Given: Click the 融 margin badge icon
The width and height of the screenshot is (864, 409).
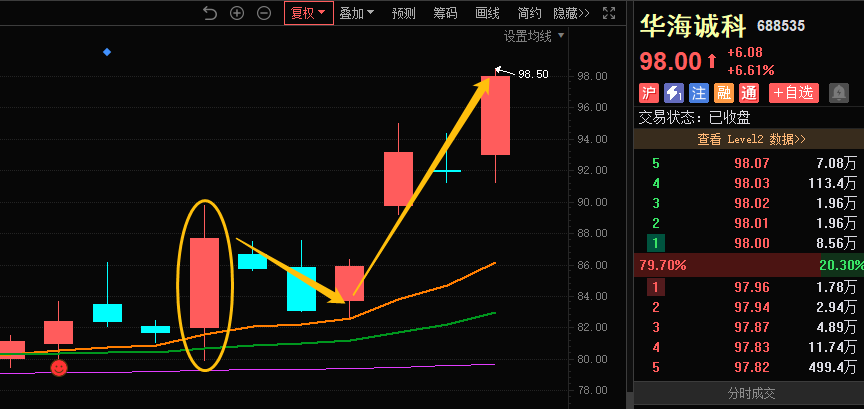Looking at the screenshot, I should (x=723, y=93).
